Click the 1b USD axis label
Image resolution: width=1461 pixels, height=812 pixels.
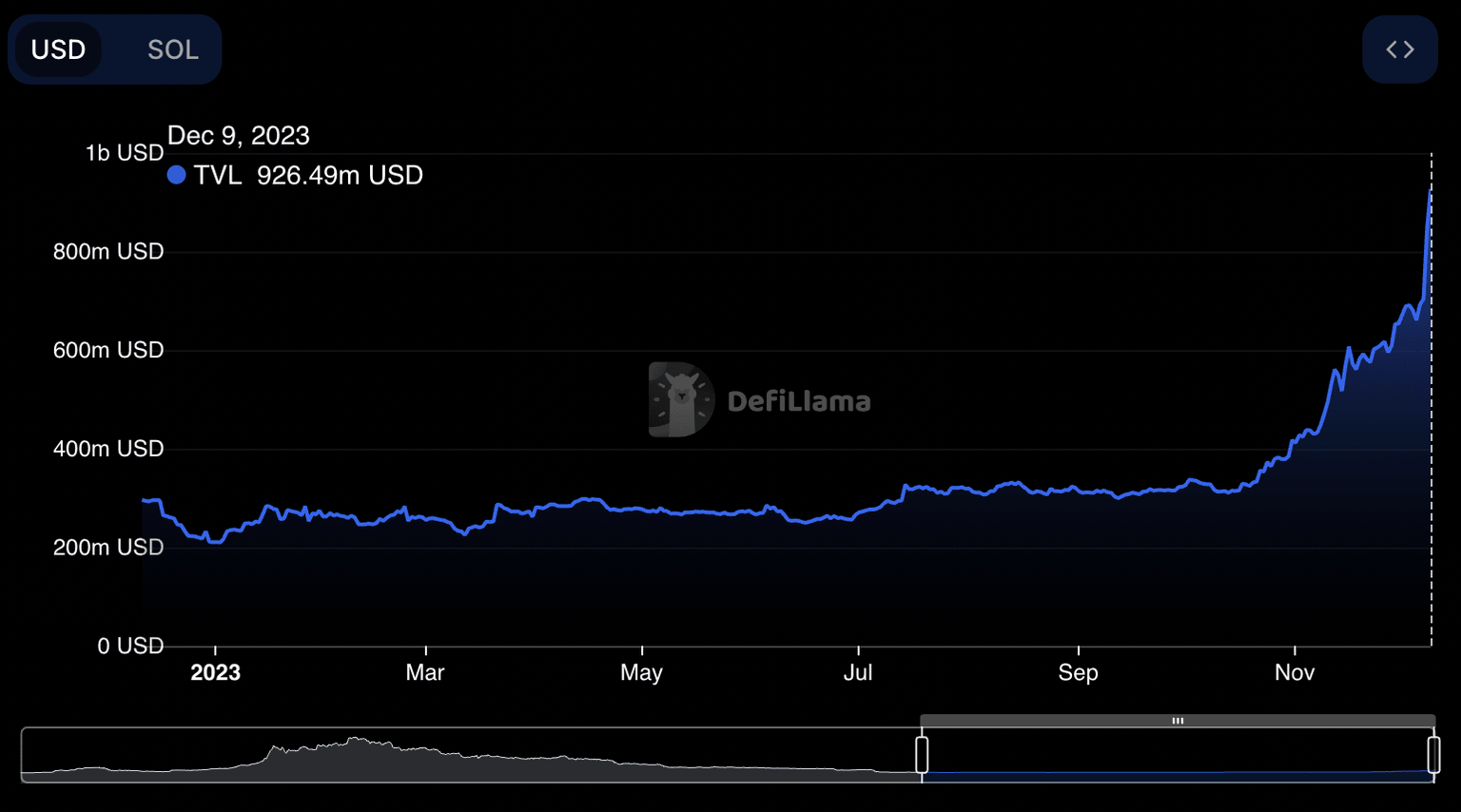pyautogui.click(x=125, y=152)
